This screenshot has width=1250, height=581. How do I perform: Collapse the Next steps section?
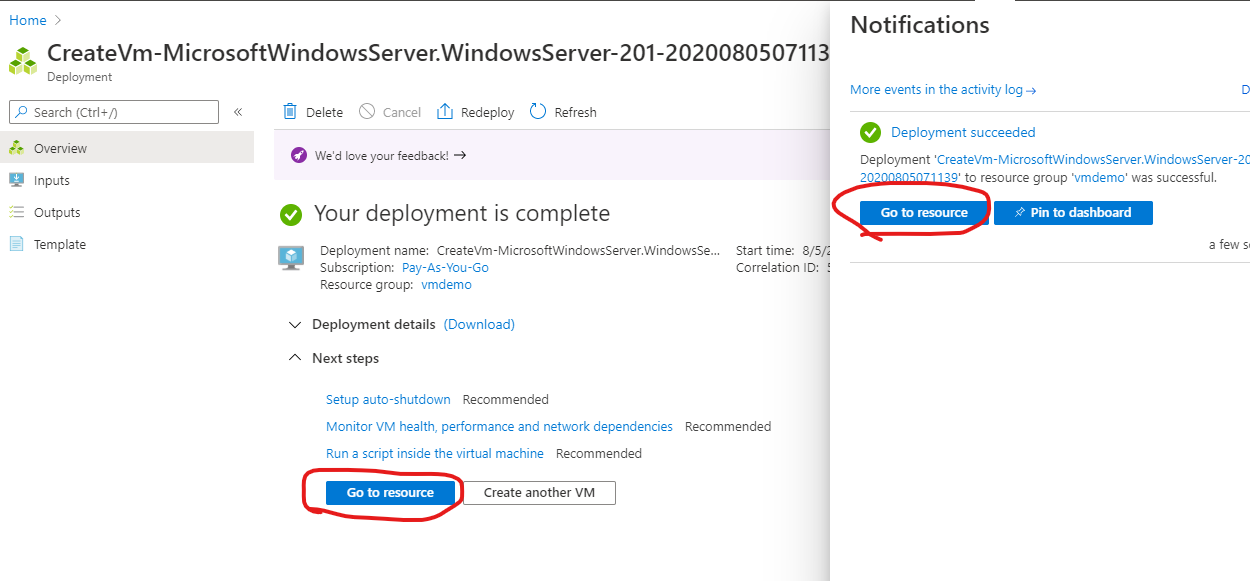pyautogui.click(x=294, y=357)
